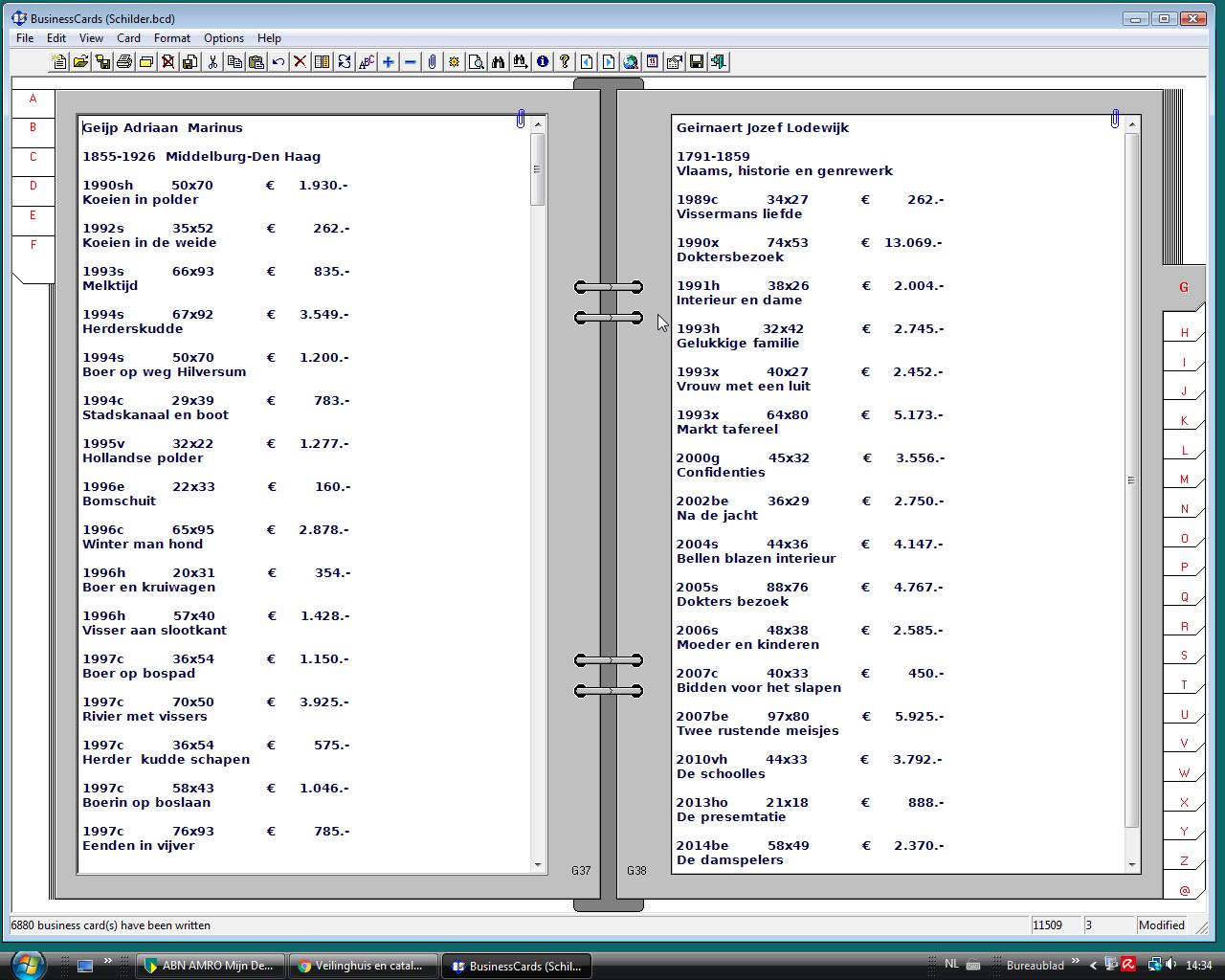Open the Format menu
The width and height of the screenshot is (1225, 980).
[x=172, y=38]
